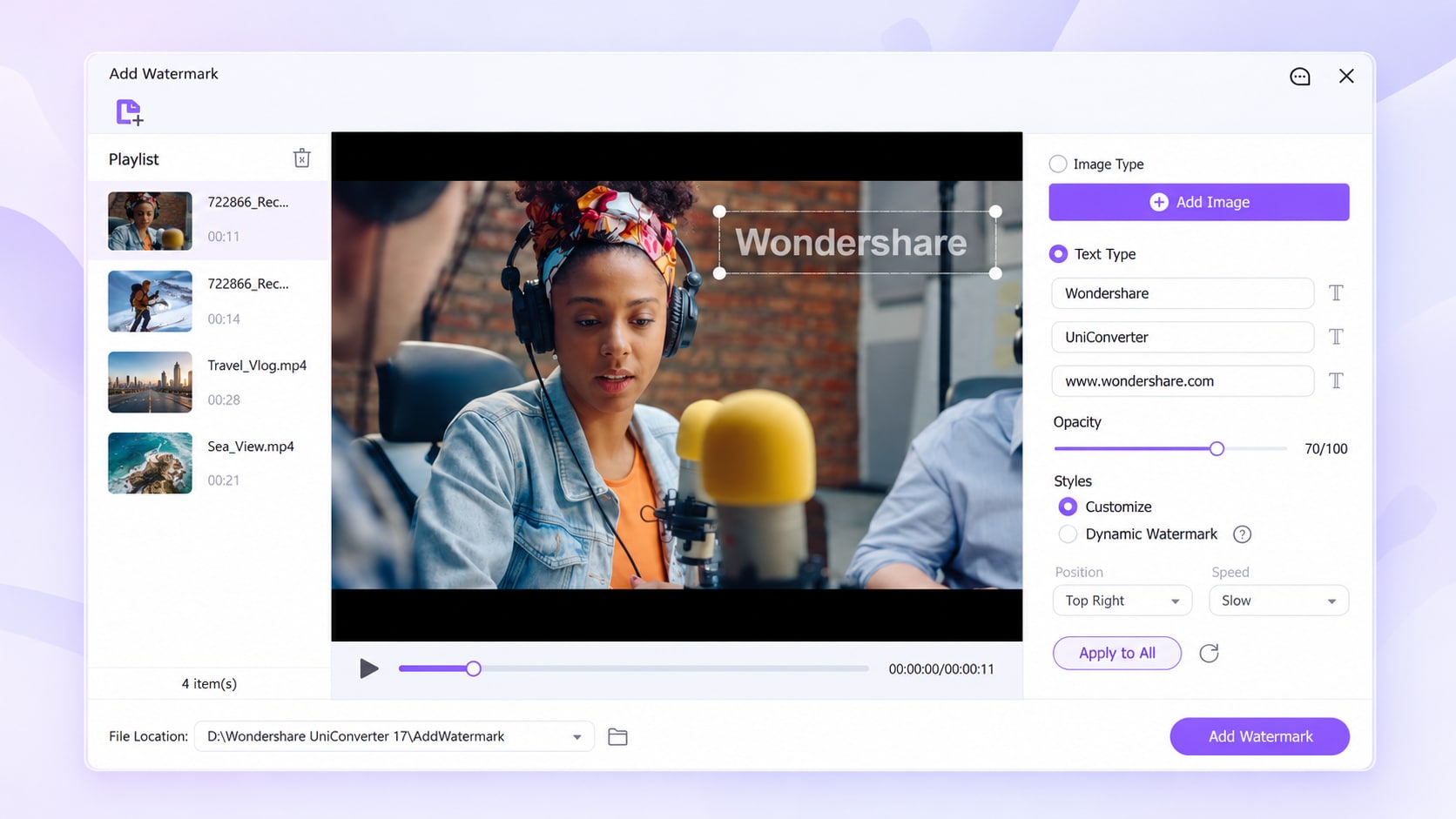Click the Wondershare watermark text on preview
This screenshot has height=819, width=1456.
coord(852,243)
